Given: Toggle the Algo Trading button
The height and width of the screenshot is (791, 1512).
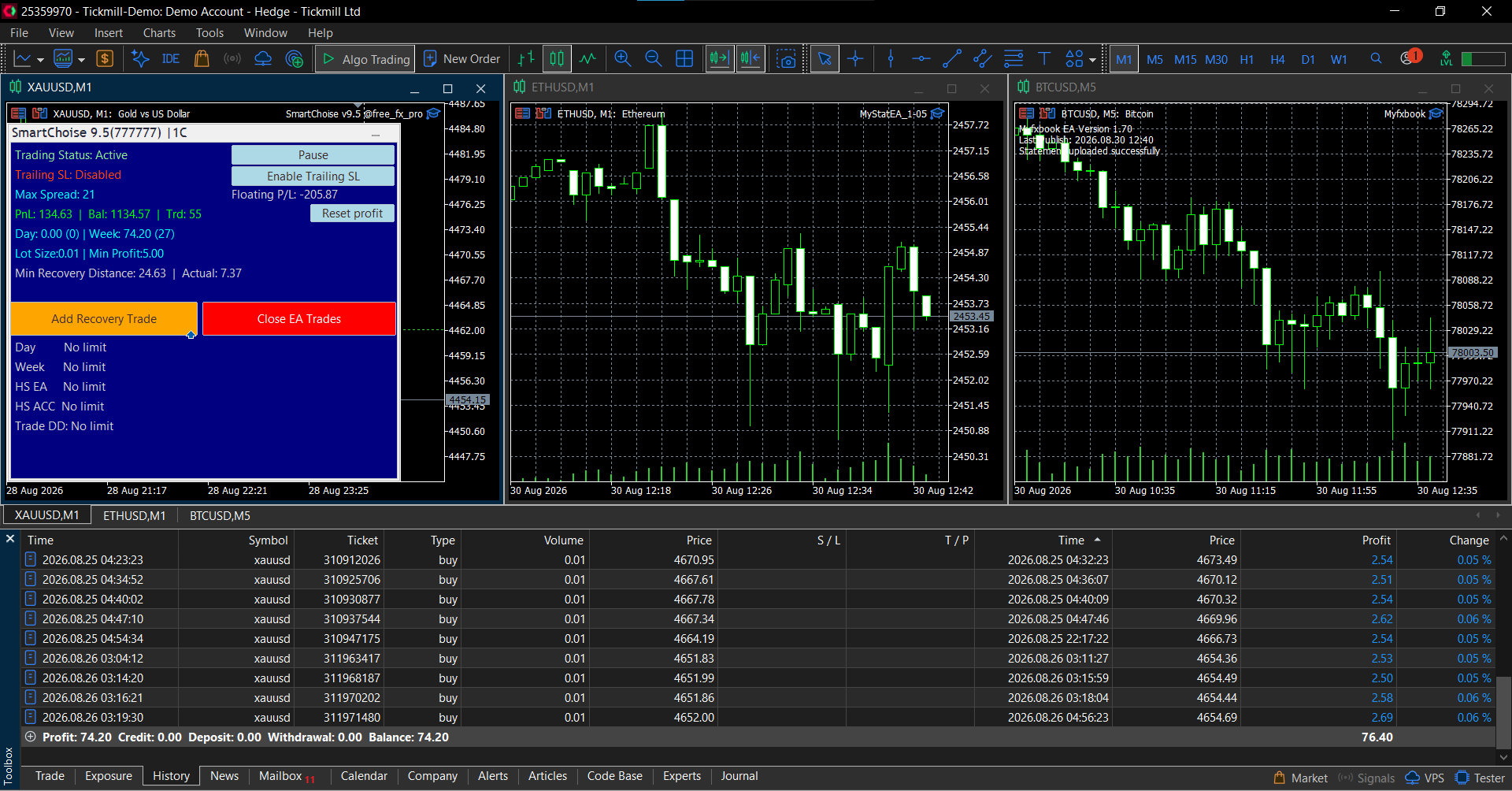Looking at the screenshot, I should coord(365,59).
